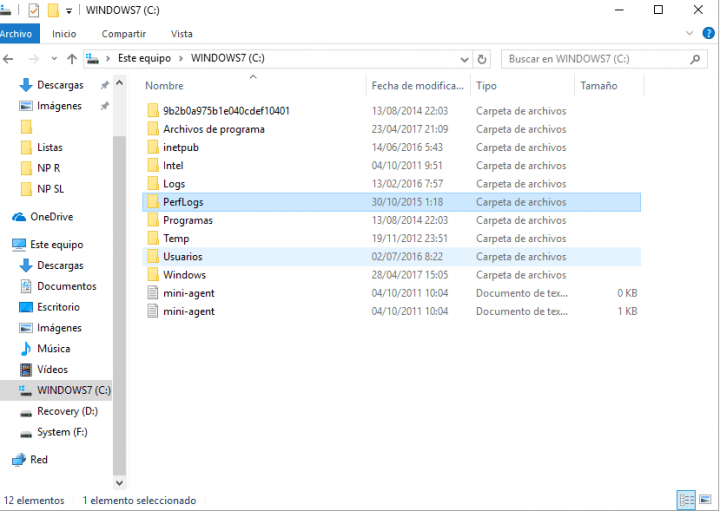Click the Música note icon

tap(26, 348)
